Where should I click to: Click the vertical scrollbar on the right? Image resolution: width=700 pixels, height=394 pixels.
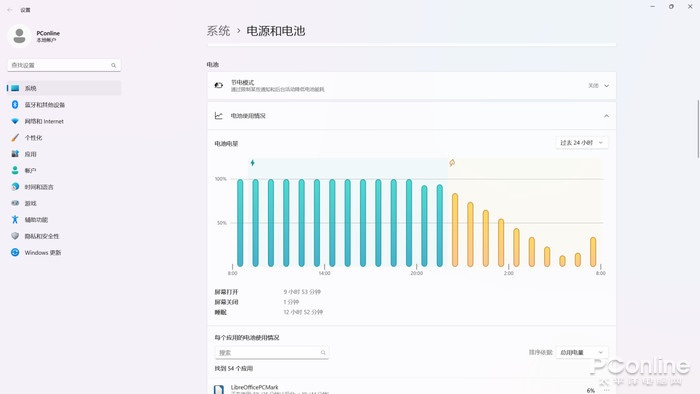[x=698, y=129]
